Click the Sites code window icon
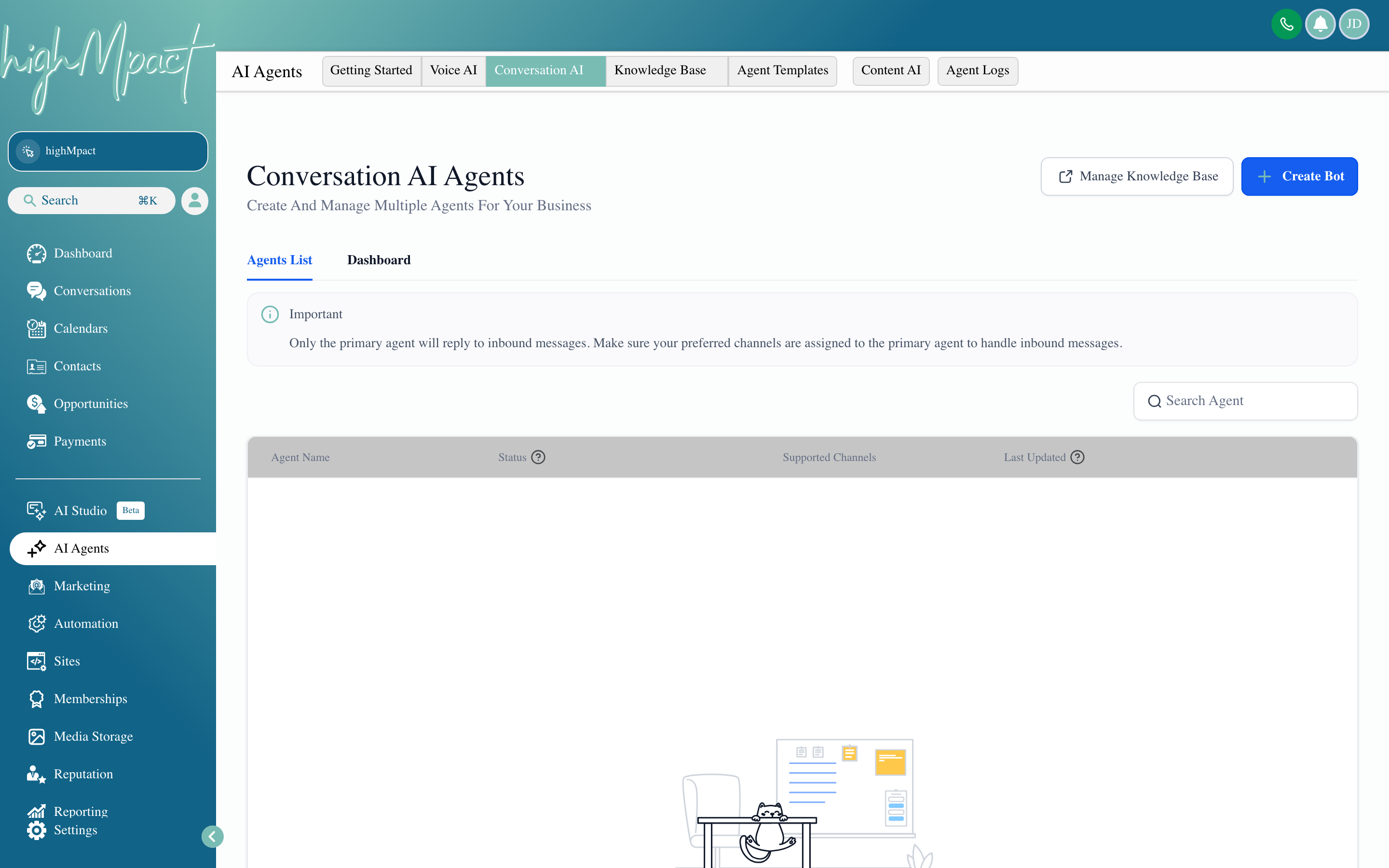 36,661
